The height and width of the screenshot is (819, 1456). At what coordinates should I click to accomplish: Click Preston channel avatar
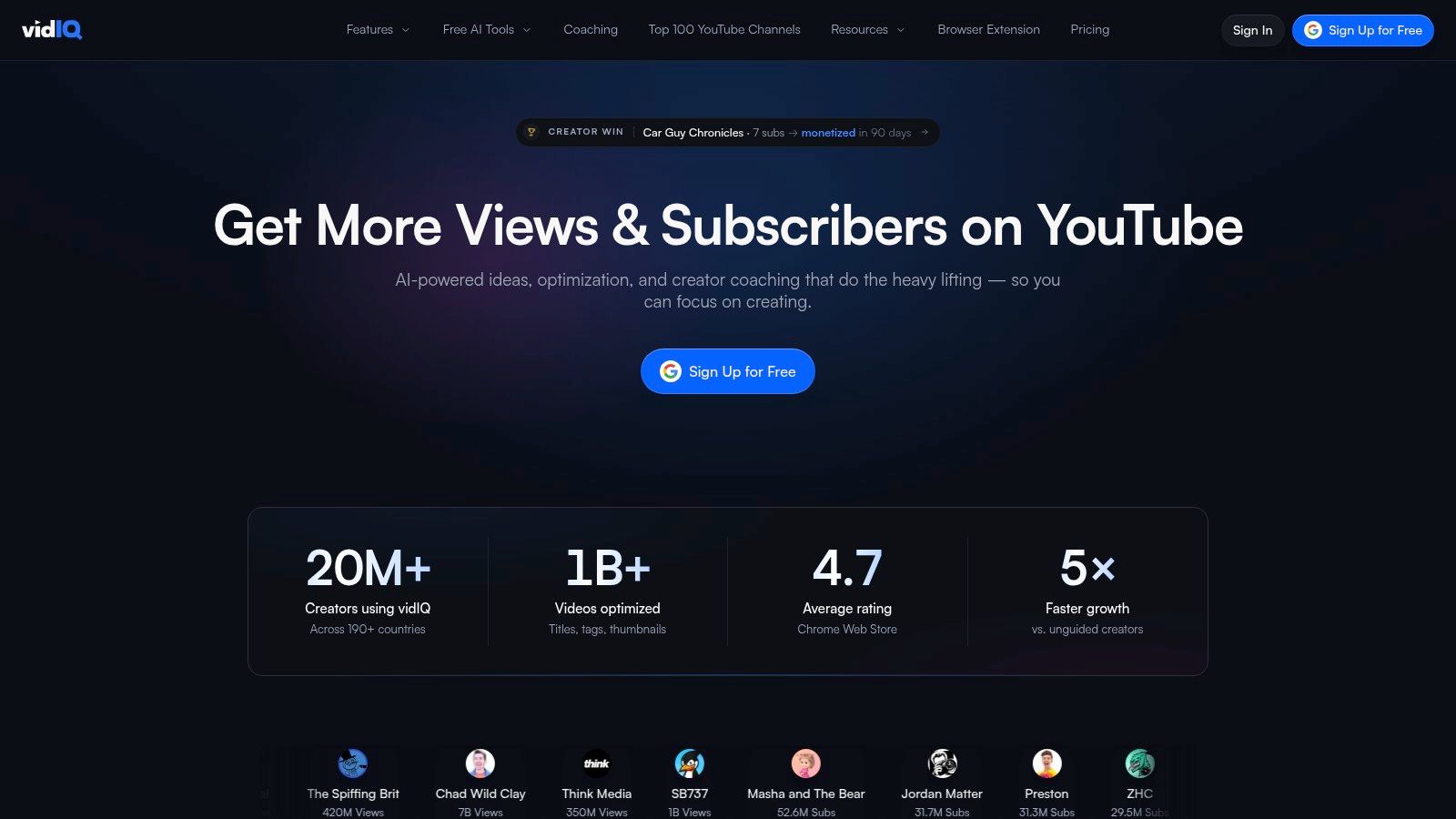[x=1046, y=763]
